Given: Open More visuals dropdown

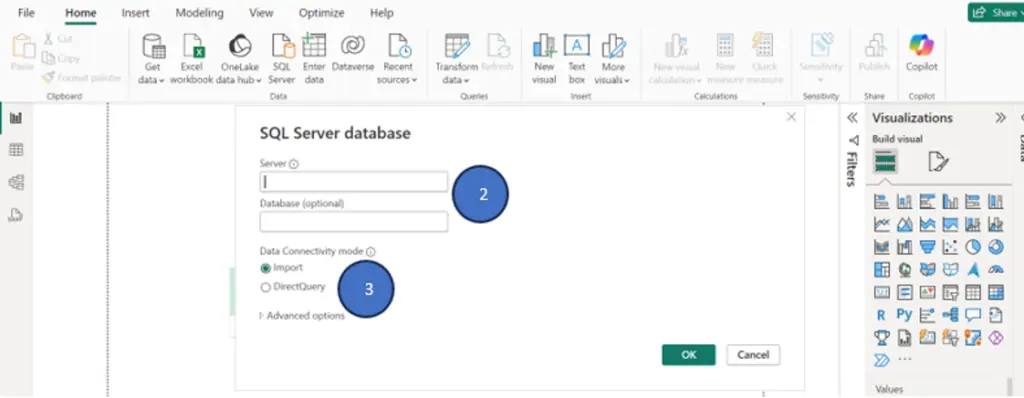Looking at the screenshot, I should coord(613,80).
